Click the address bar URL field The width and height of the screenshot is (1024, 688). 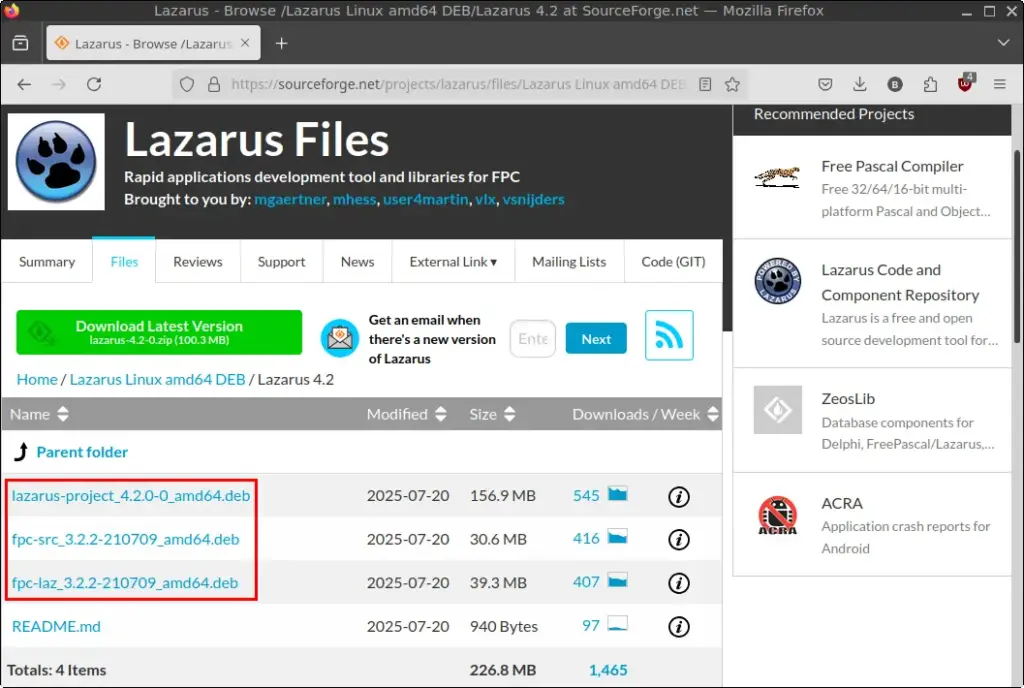pos(457,84)
